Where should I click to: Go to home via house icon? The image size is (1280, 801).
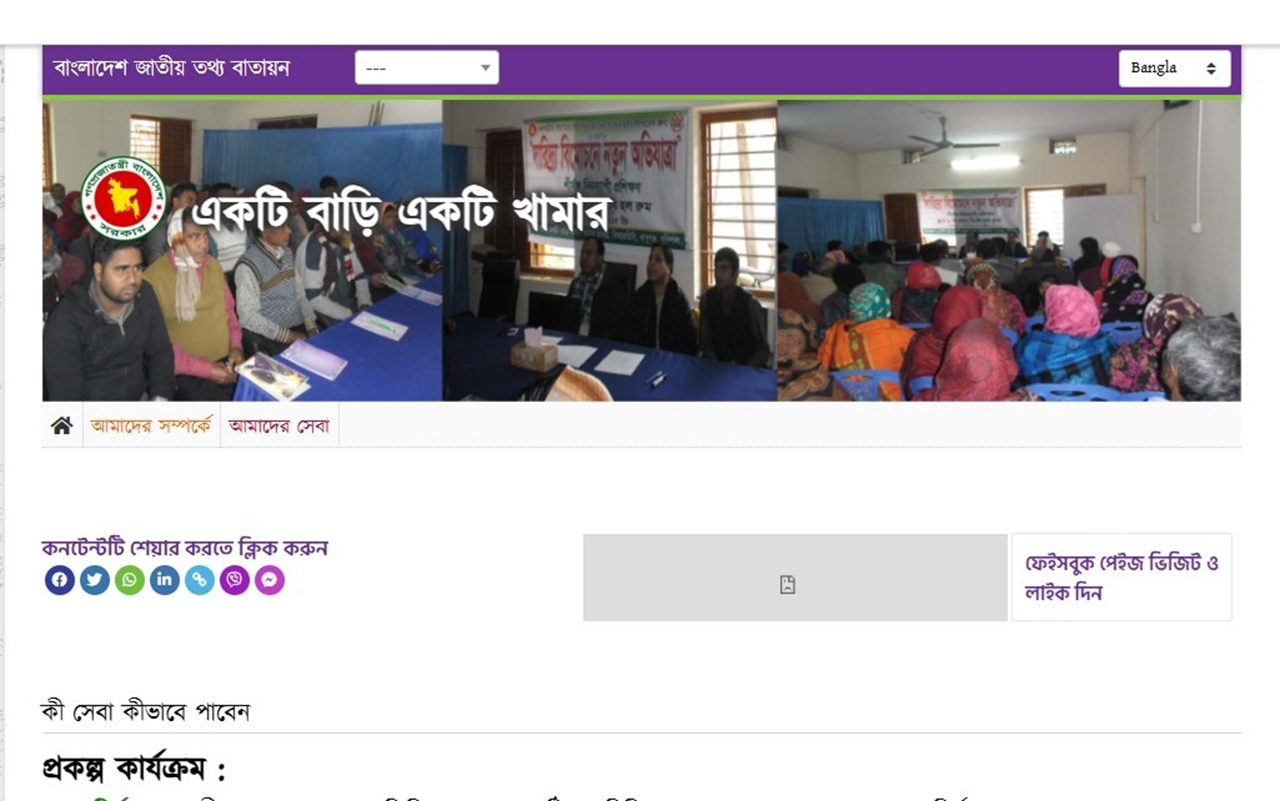(62, 426)
